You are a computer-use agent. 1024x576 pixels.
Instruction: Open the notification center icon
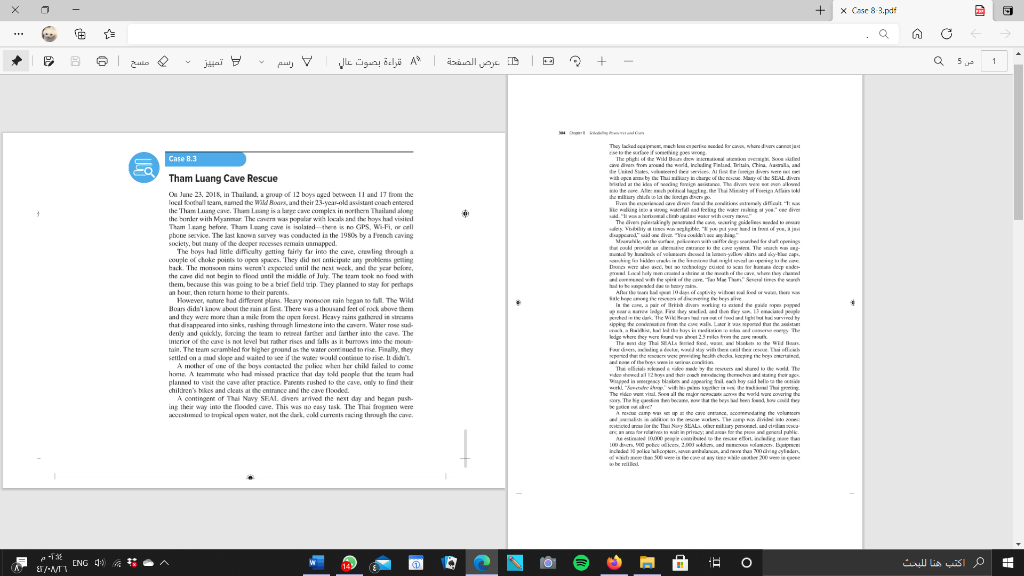pos(18,563)
